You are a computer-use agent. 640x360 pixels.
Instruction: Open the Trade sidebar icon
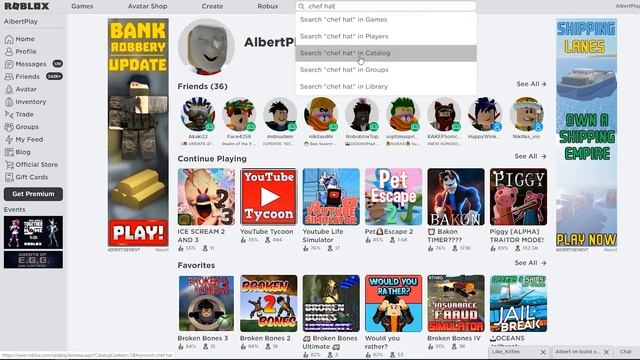coord(9,115)
